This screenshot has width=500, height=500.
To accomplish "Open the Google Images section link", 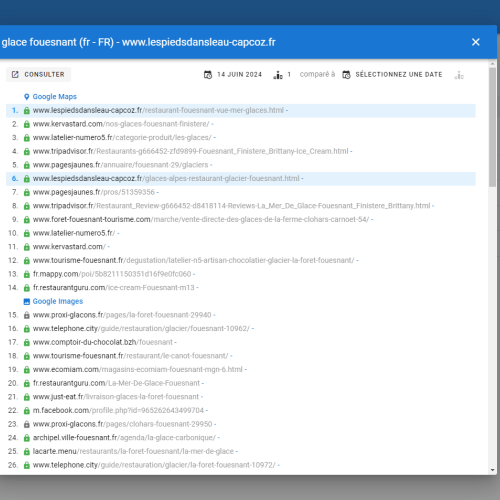I will tap(58, 301).
